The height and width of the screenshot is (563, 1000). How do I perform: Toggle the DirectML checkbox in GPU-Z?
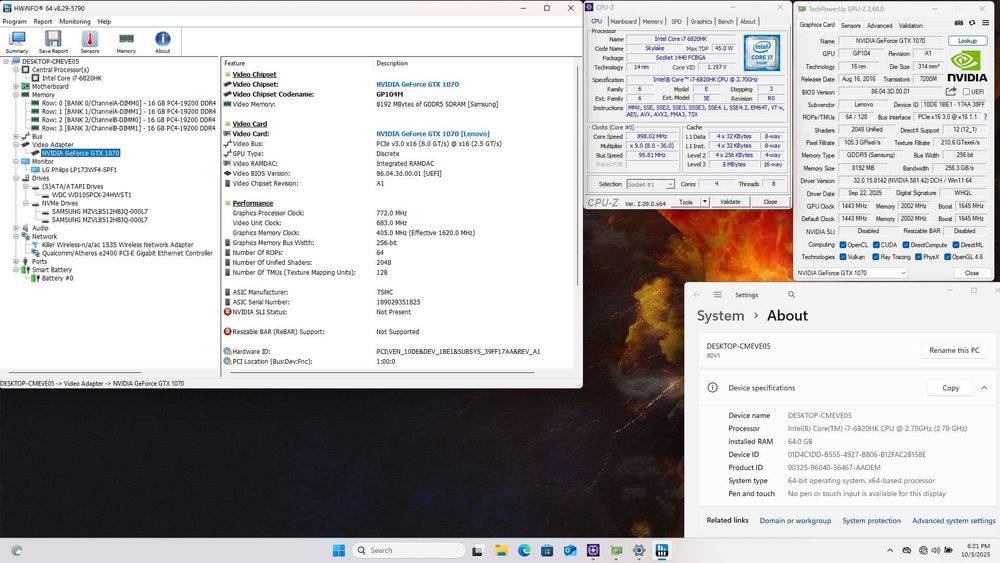(956, 245)
